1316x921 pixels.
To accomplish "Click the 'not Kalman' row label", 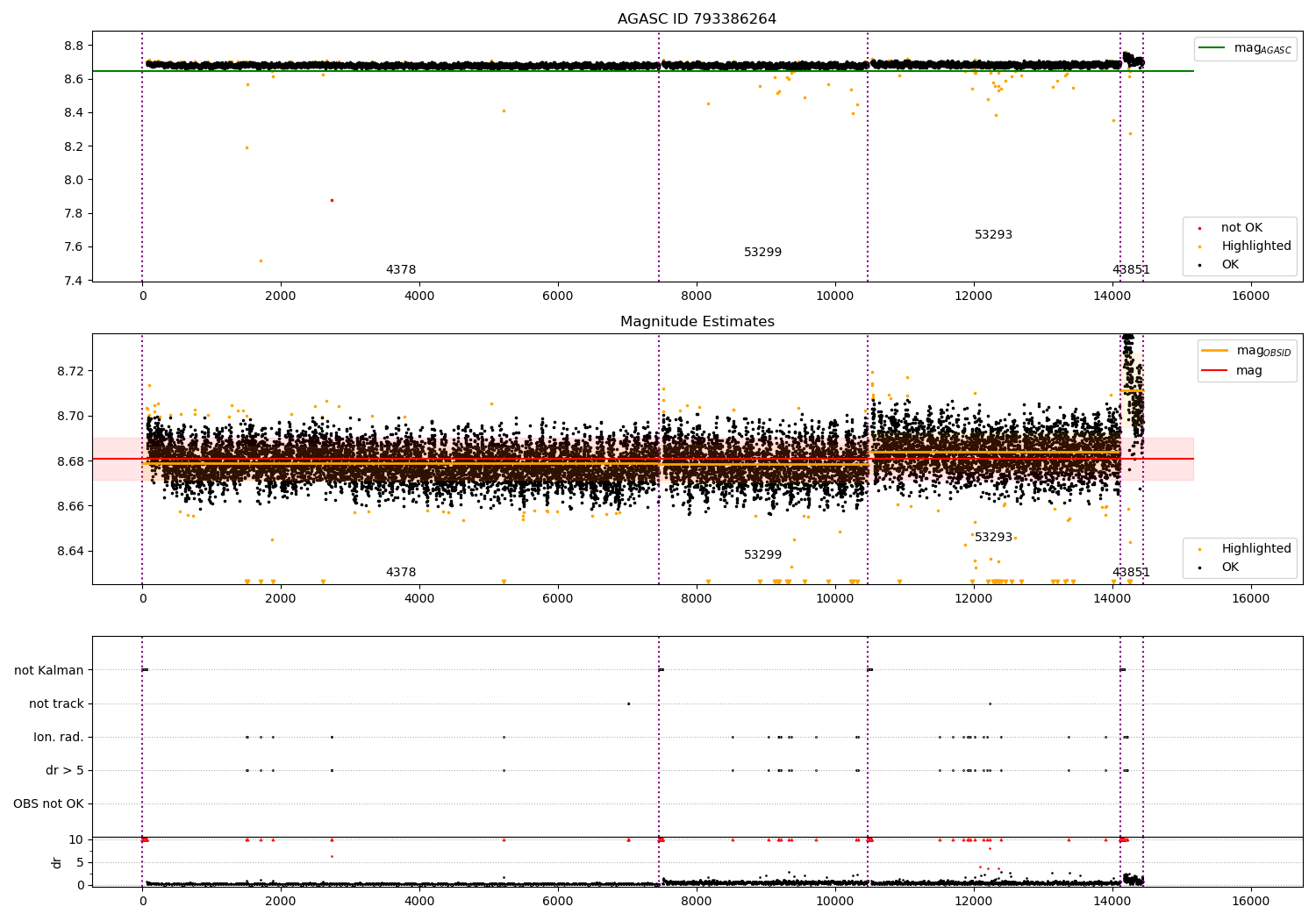I will click(49, 670).
